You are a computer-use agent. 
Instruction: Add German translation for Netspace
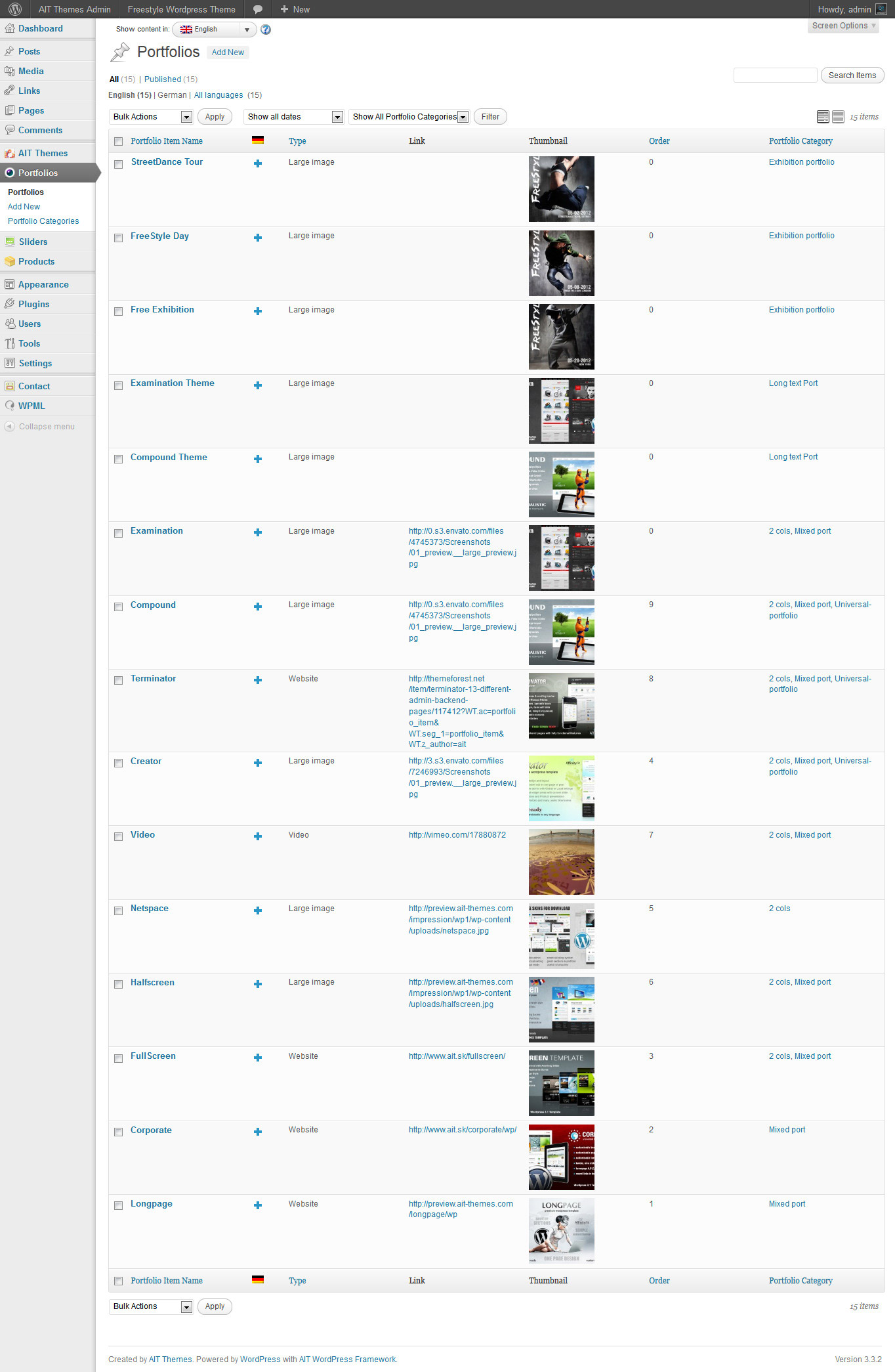click(258, 911)
